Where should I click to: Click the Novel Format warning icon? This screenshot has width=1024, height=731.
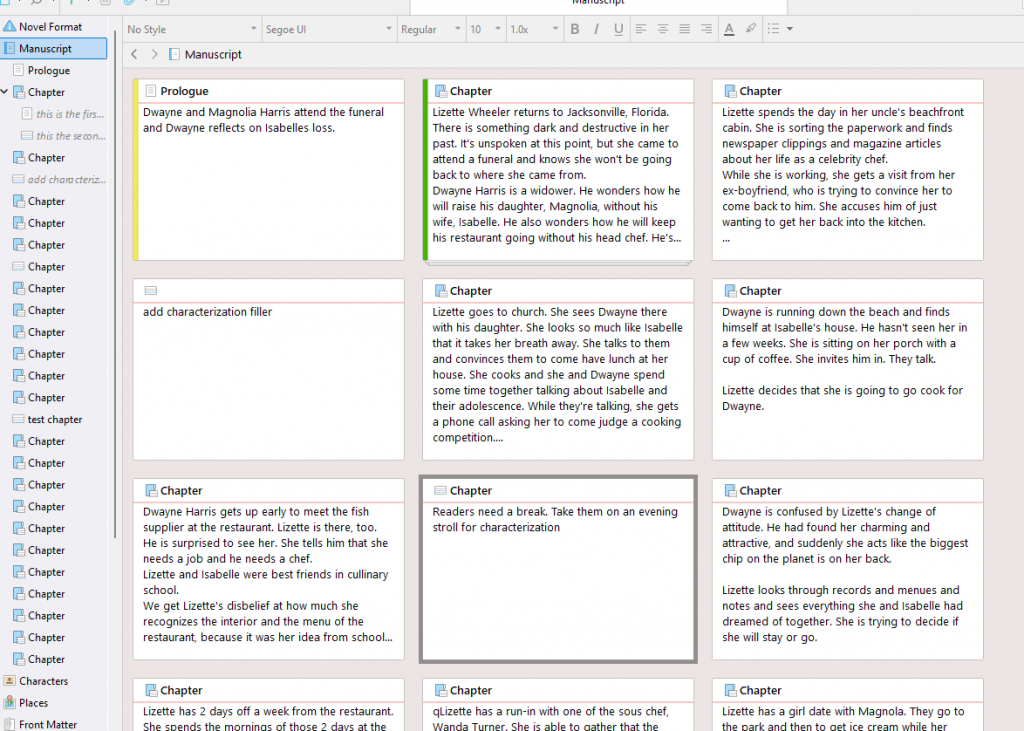pos(9,26)
